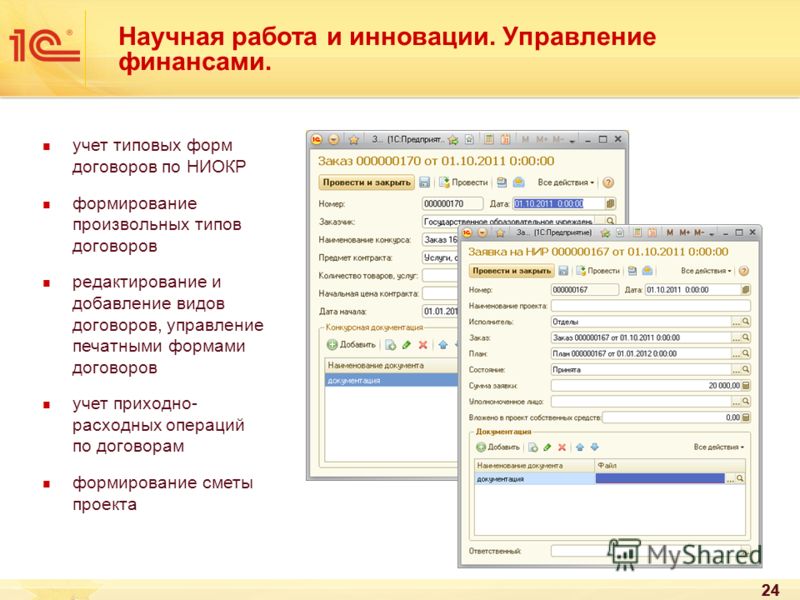Open the date picker in the Заказ window
Screen dimensions: 800x600
[610, 204]
